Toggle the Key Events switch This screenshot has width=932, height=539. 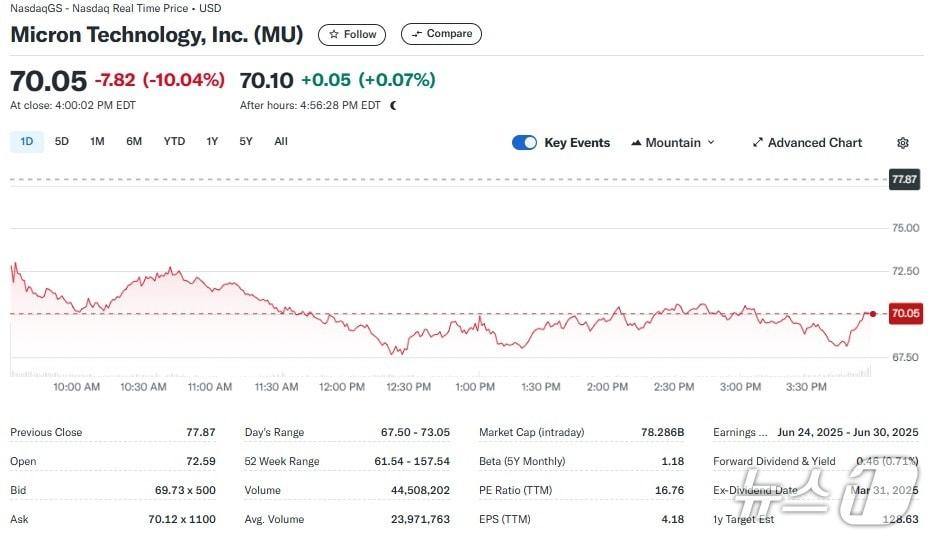[x=524, y=143]
